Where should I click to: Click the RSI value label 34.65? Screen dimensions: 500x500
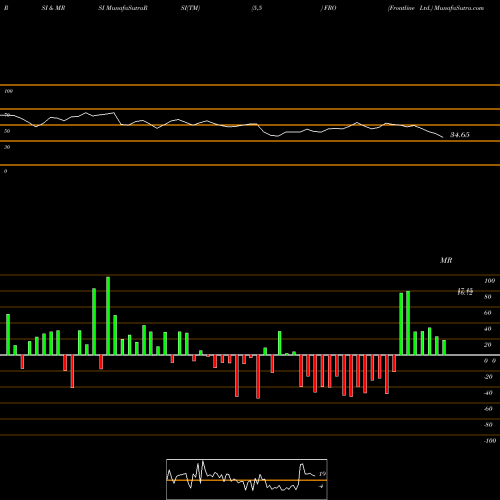[x=460, y=135]
